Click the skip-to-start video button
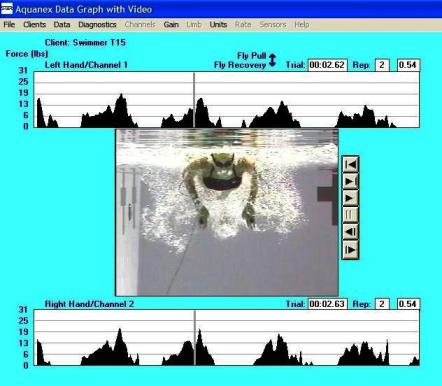442x386 pixels. tap(350, 164)
